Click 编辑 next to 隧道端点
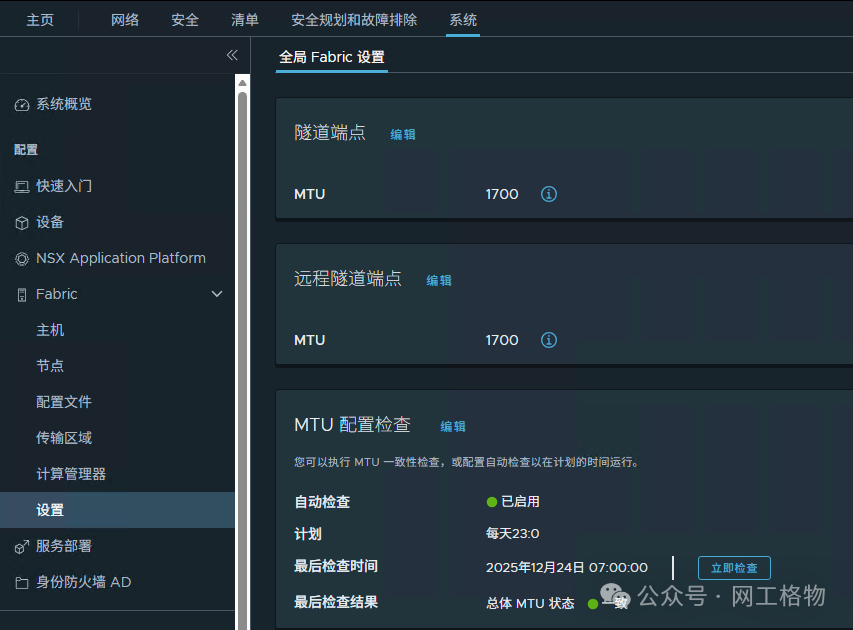The image size is (853, 630). coord(403,134)
